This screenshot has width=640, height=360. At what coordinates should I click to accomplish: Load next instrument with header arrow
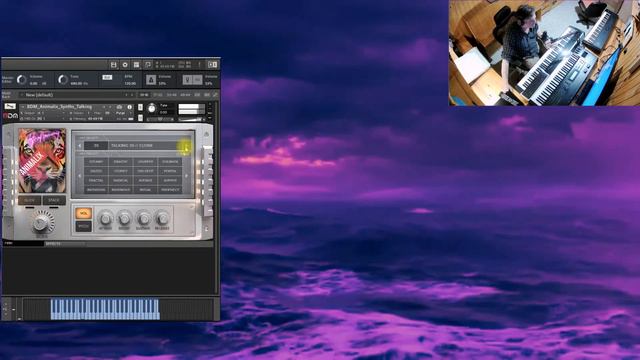[110, 107]
